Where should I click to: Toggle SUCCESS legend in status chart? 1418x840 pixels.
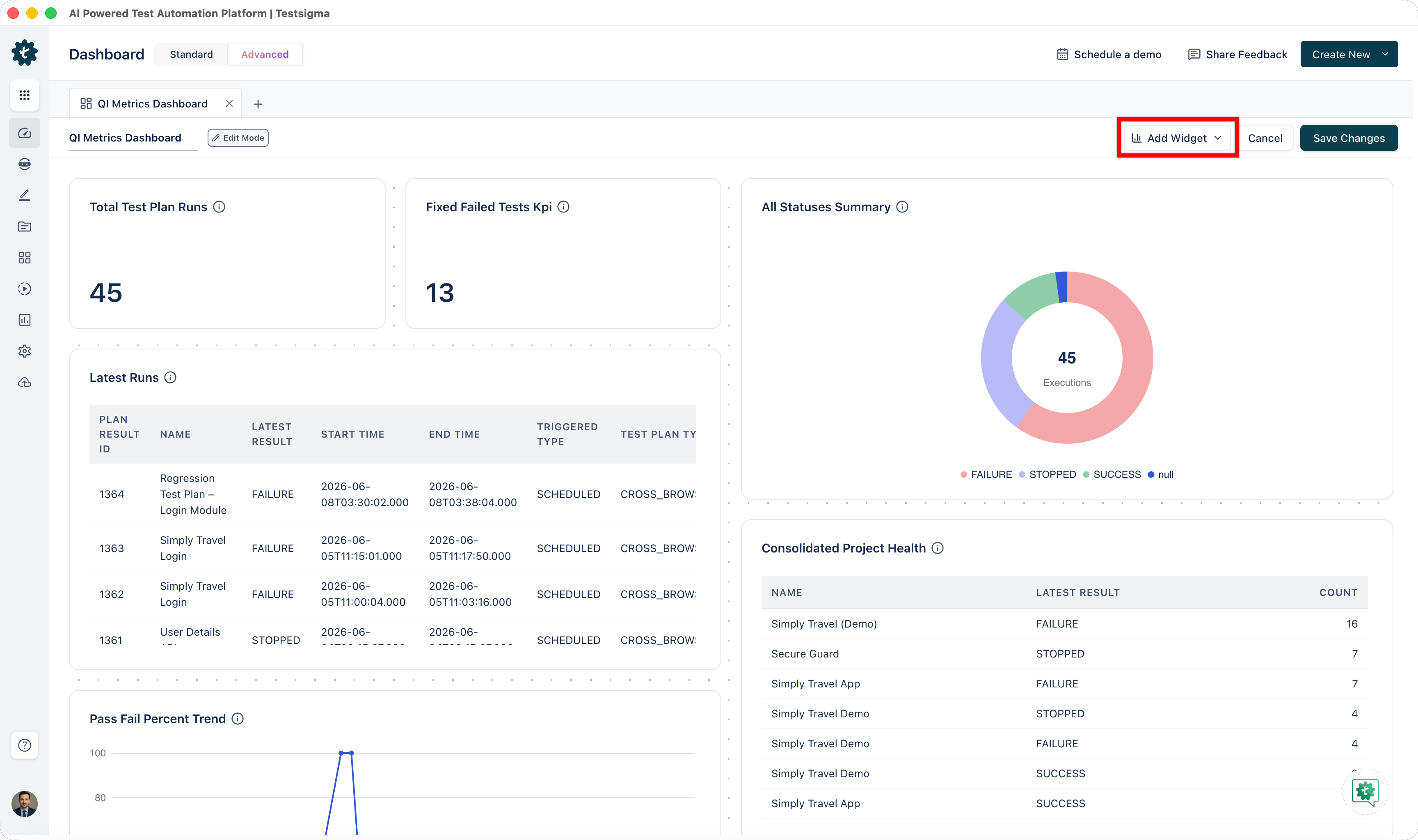1112,474
